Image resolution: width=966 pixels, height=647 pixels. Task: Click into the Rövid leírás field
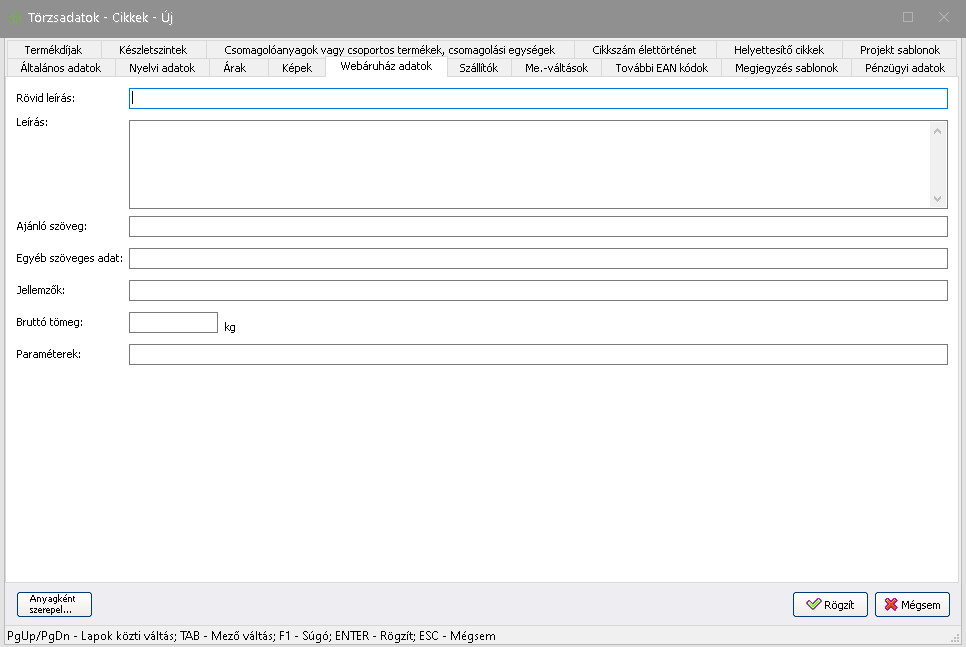click(x=538, y=98)
